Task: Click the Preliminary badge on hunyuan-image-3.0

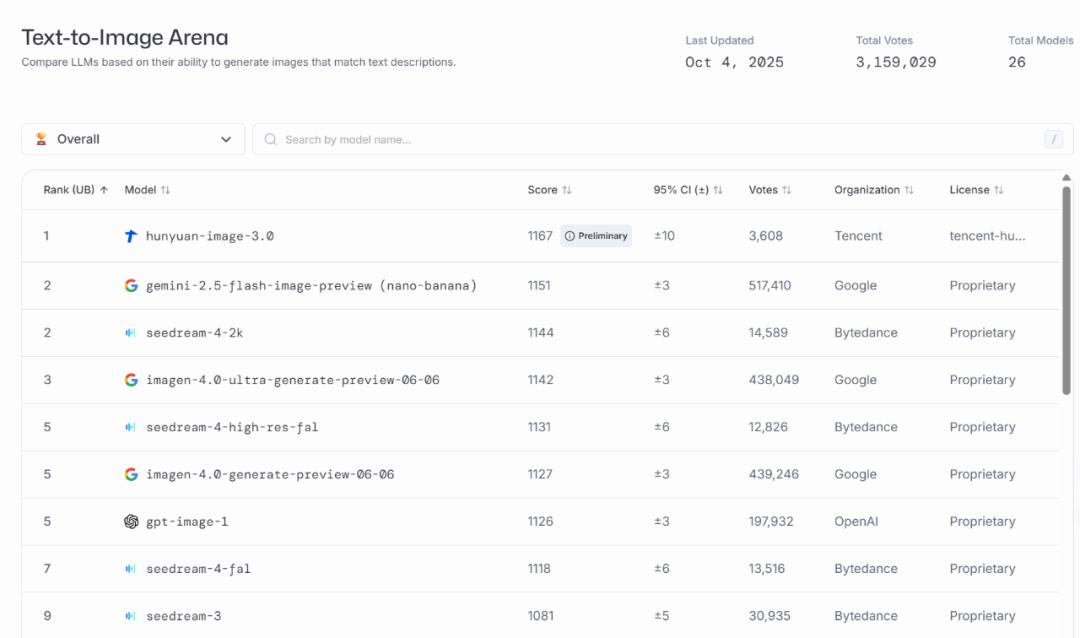Action: (x=596, y=236)
